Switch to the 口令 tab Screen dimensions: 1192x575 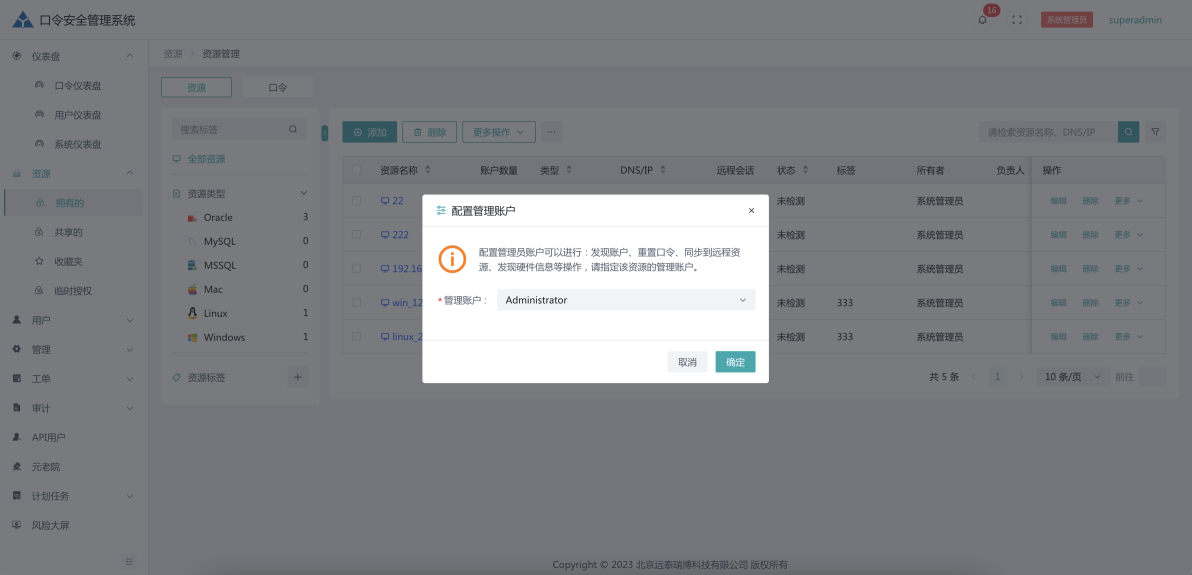[277, 88]
